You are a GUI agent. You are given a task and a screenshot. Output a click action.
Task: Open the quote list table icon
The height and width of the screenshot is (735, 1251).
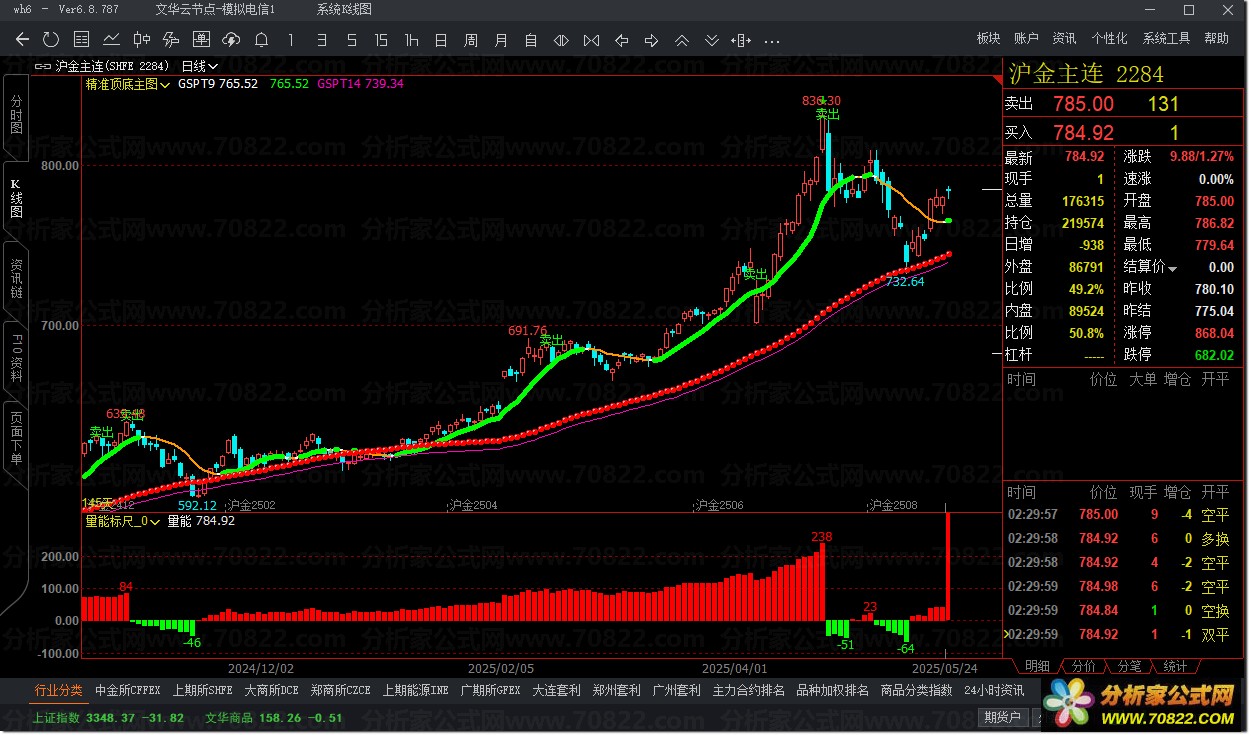[82, 40]
